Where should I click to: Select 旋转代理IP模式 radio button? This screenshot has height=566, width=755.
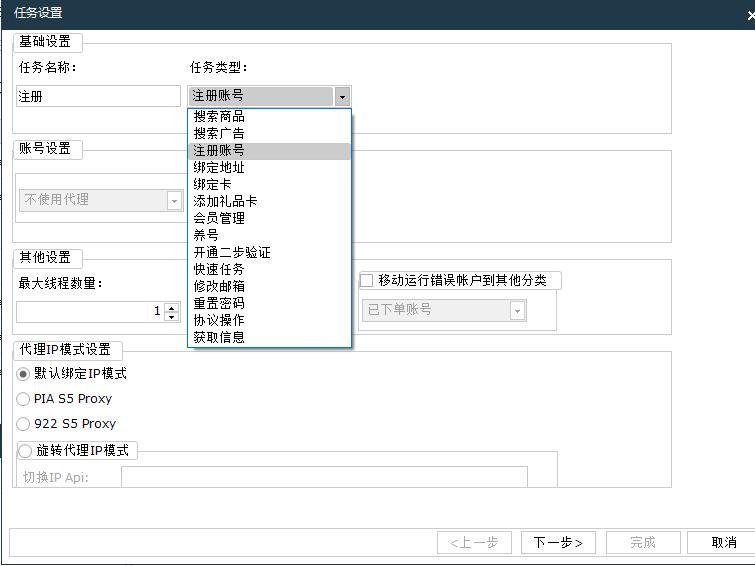(x=25, y=451)
